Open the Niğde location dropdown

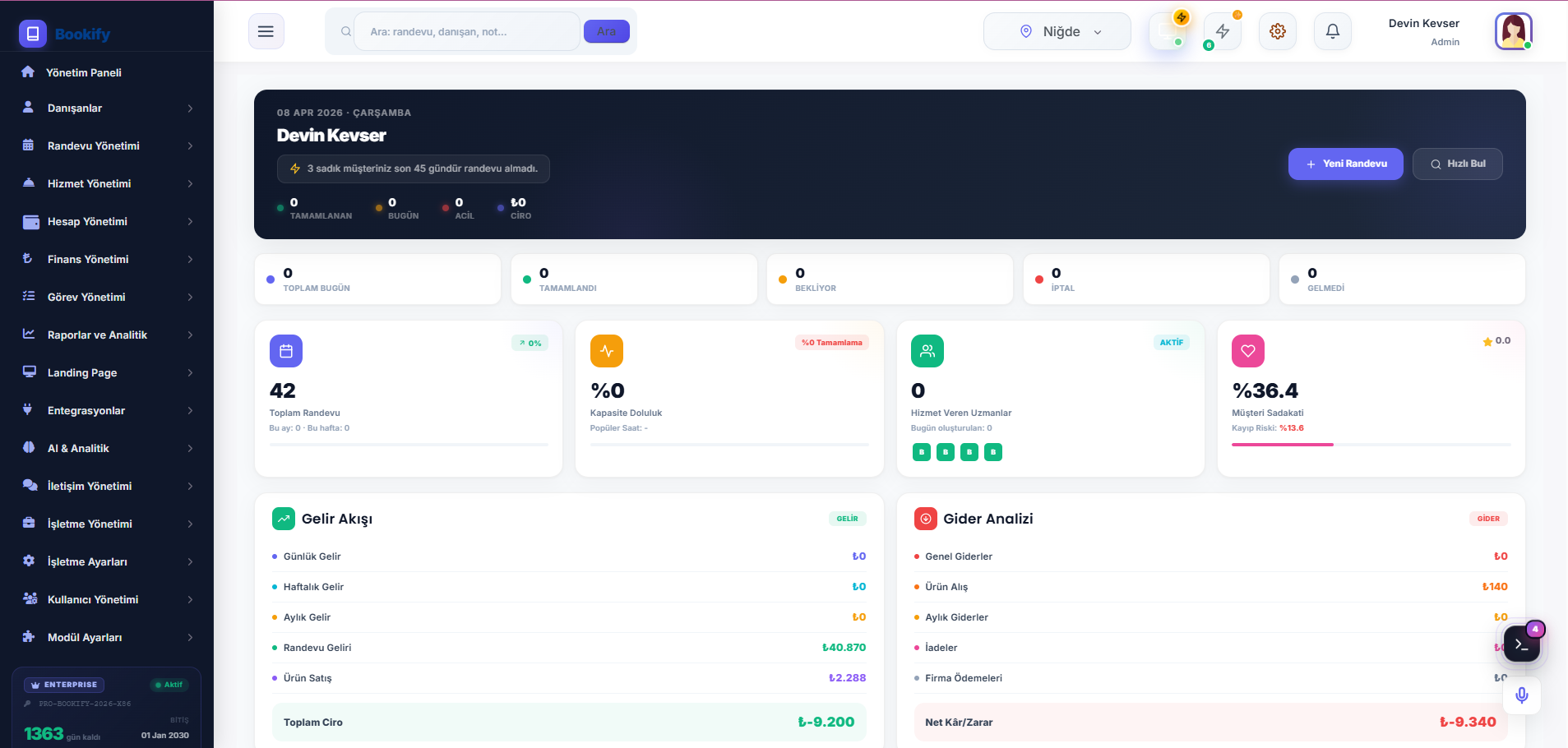click(x=1057, y=31)
